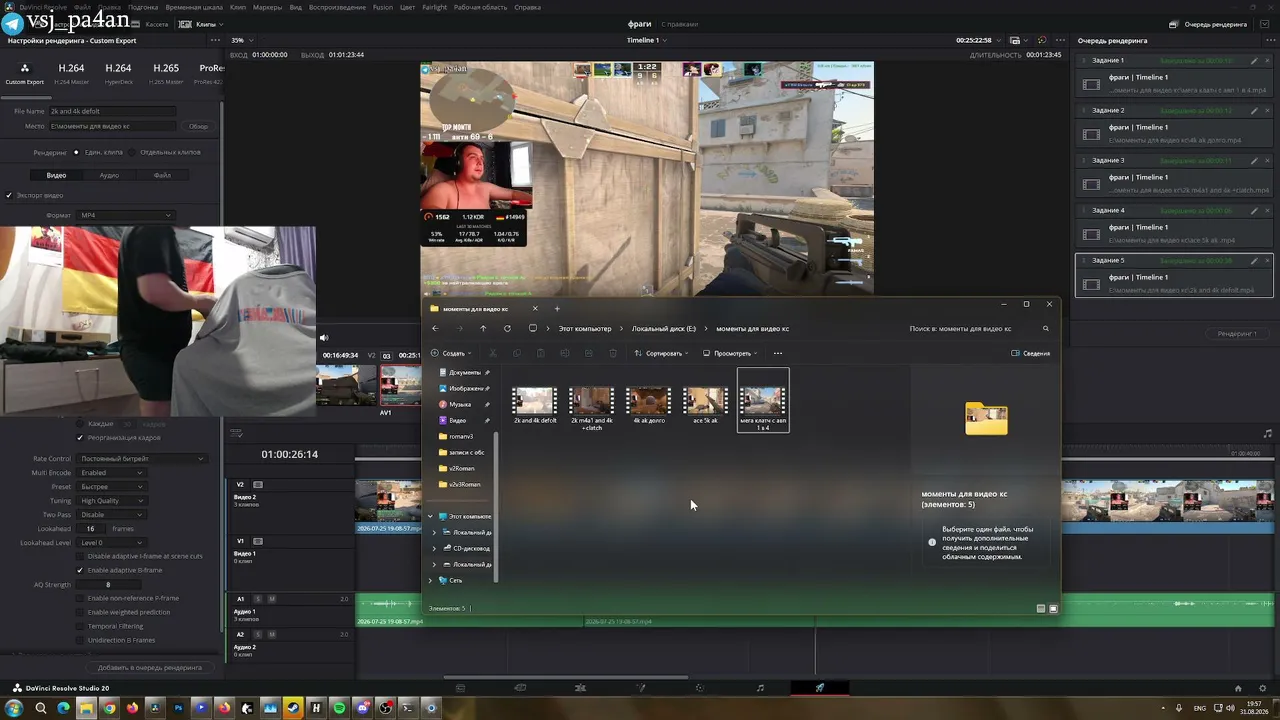Open Google Chrome from the taskbar
The width and height of the screenshot is (1280, 720).
[x=109, y=708]
